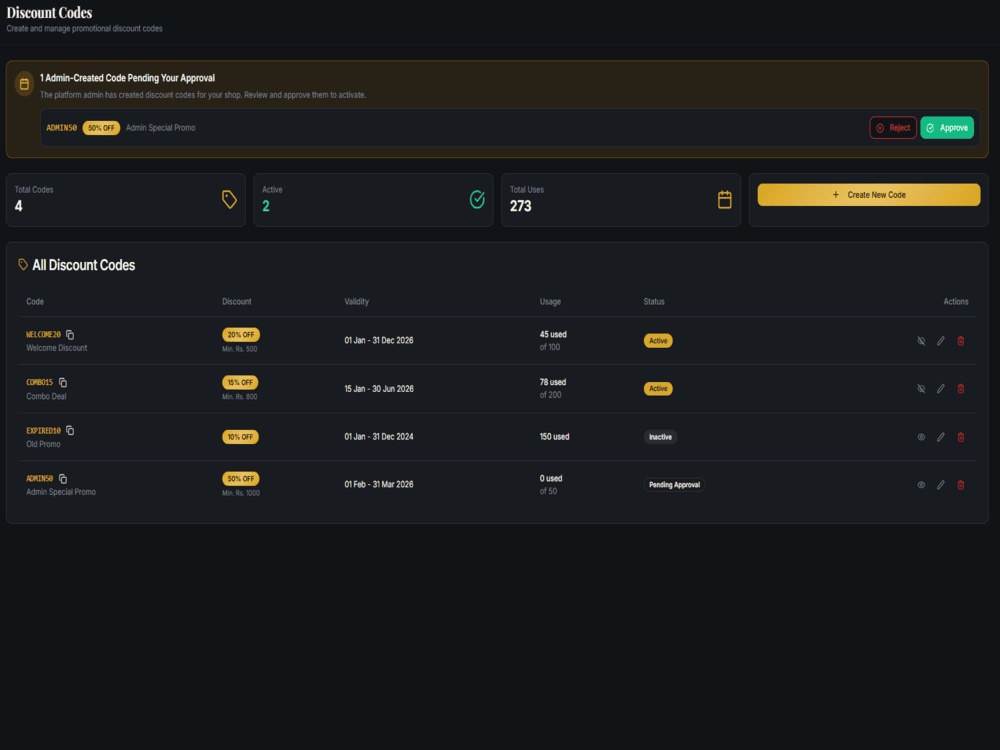The height and width of the screenshot is (750, 1000).
Task: Delete the ADMIN50 discount code
Action: click(x=961, y=485)
